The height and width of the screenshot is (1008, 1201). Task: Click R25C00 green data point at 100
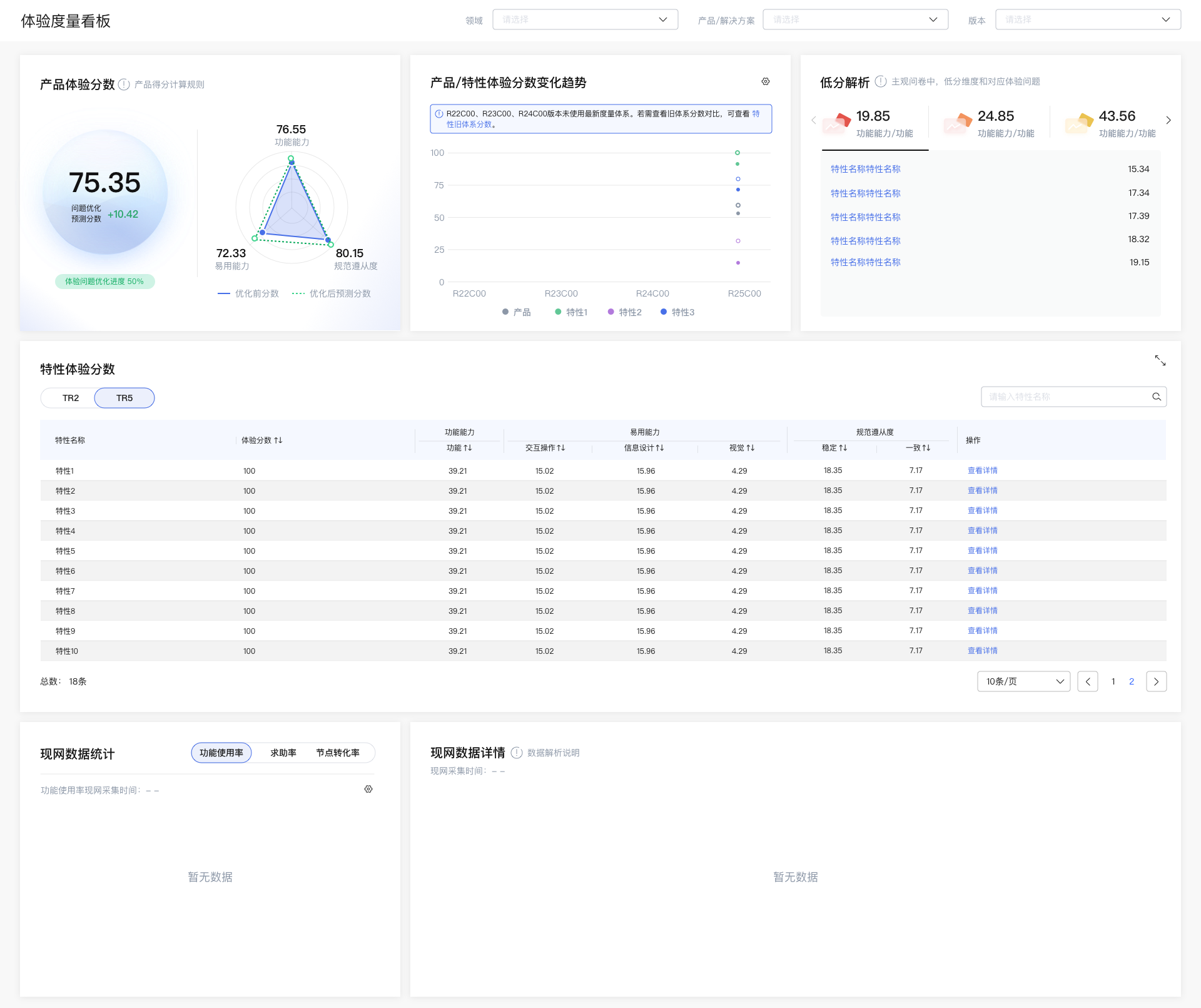tap(737, 153)
